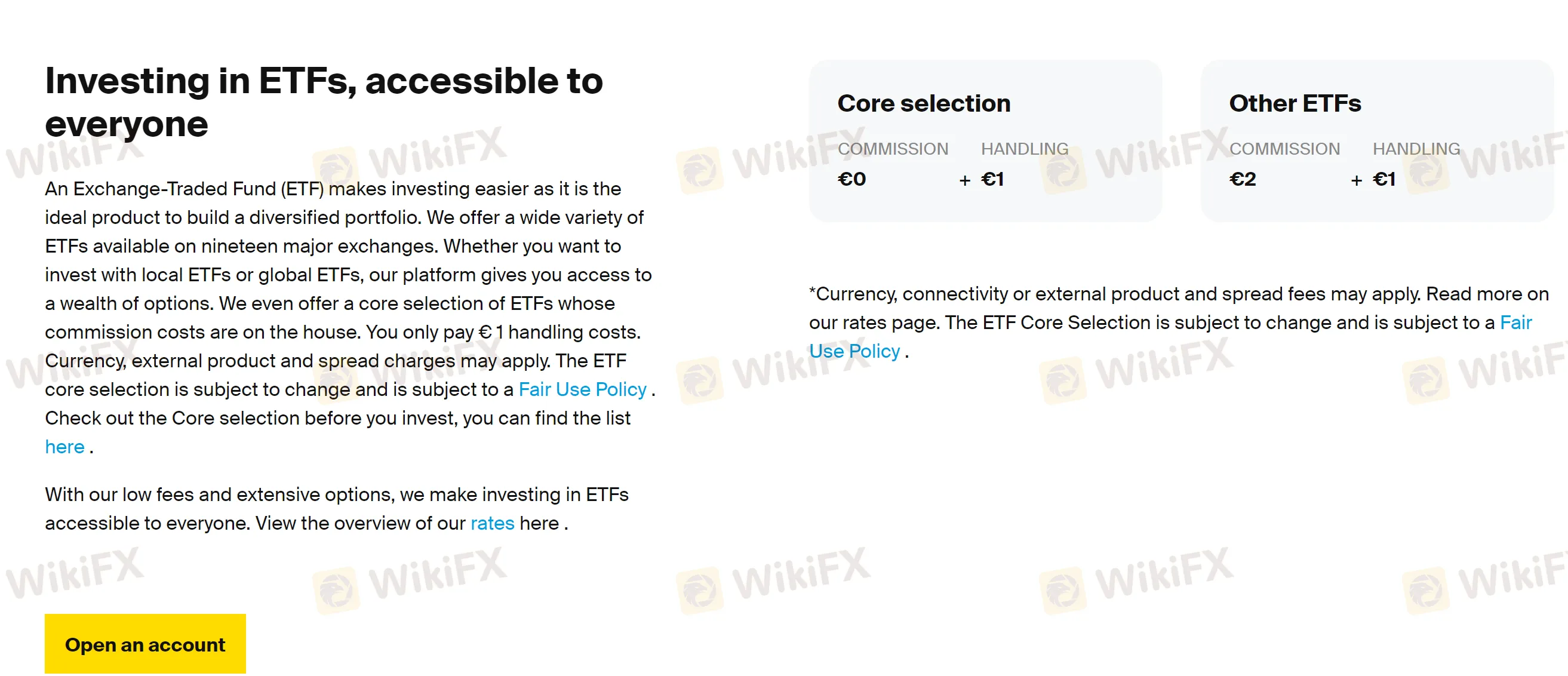
Task: Click the plus sign in the Other ETFs card
Action: point(1356,180)
